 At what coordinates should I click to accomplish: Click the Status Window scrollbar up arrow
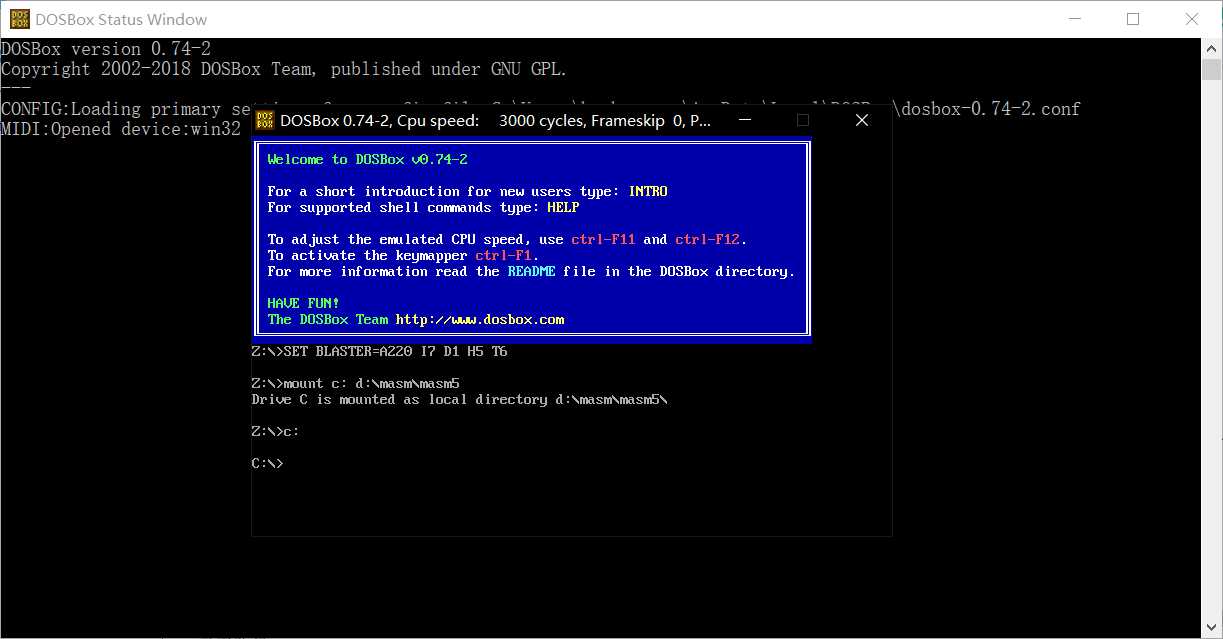(x=1212, y=48)
